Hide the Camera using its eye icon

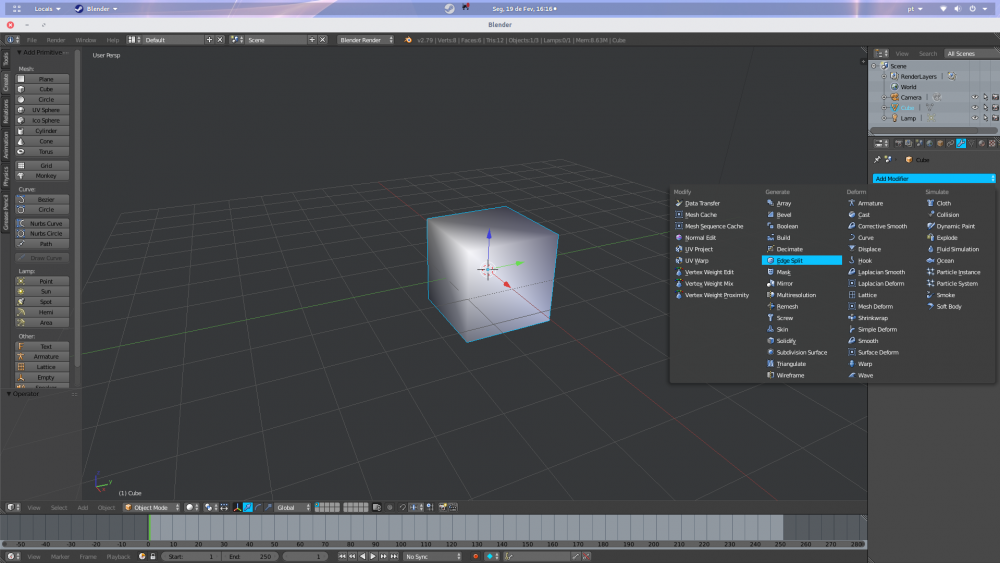[x=974, y=97]
